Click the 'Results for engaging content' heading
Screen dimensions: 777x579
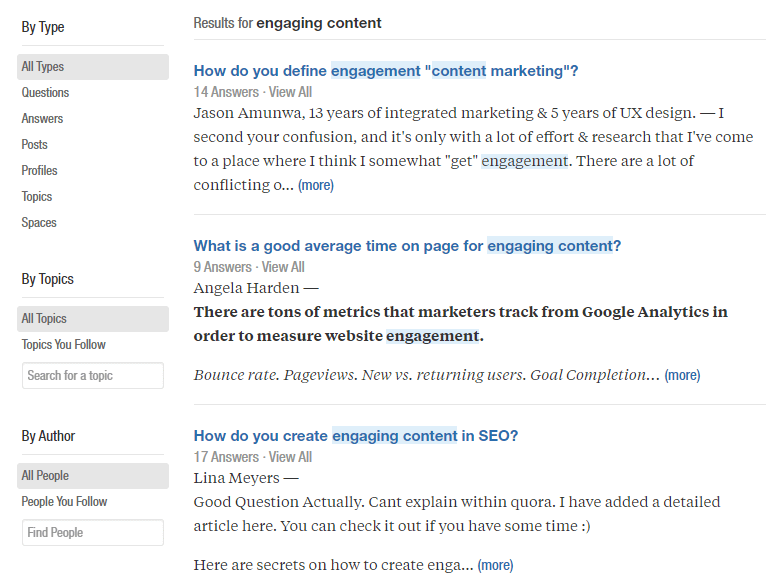[287, 23]
